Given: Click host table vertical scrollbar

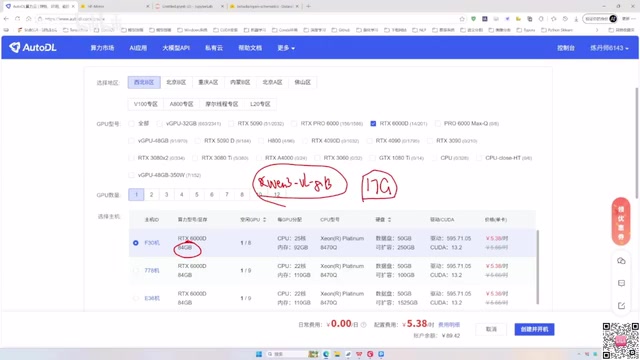Looking at the screenshot, I should [x=538, y=267].
